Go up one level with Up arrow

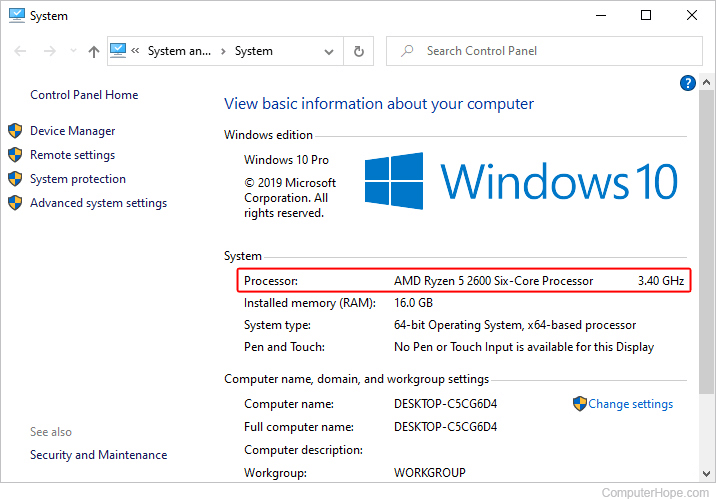point(94,52)
